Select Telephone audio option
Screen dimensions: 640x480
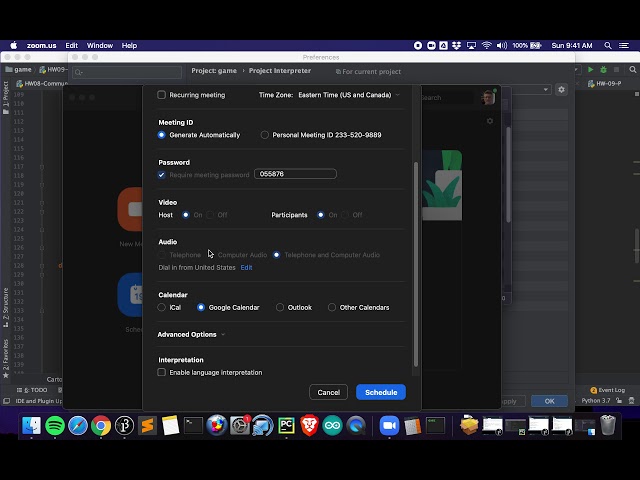pyautogui.click(x=162, y=255)
